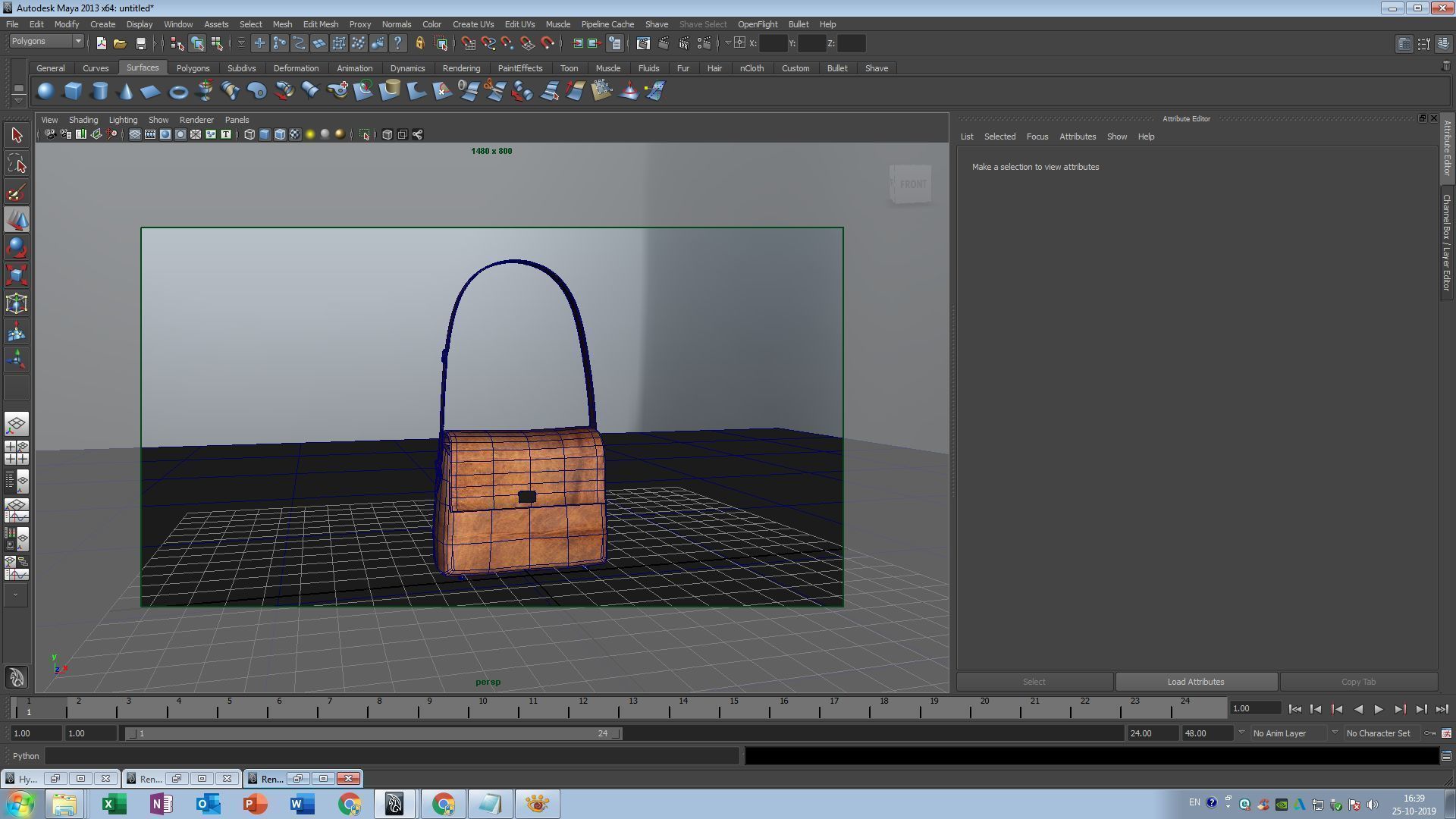Open the Render Settings clapperboard icon
This screenshot has width=1456, height=819.
pyautogui.click(x=704, y=43)
